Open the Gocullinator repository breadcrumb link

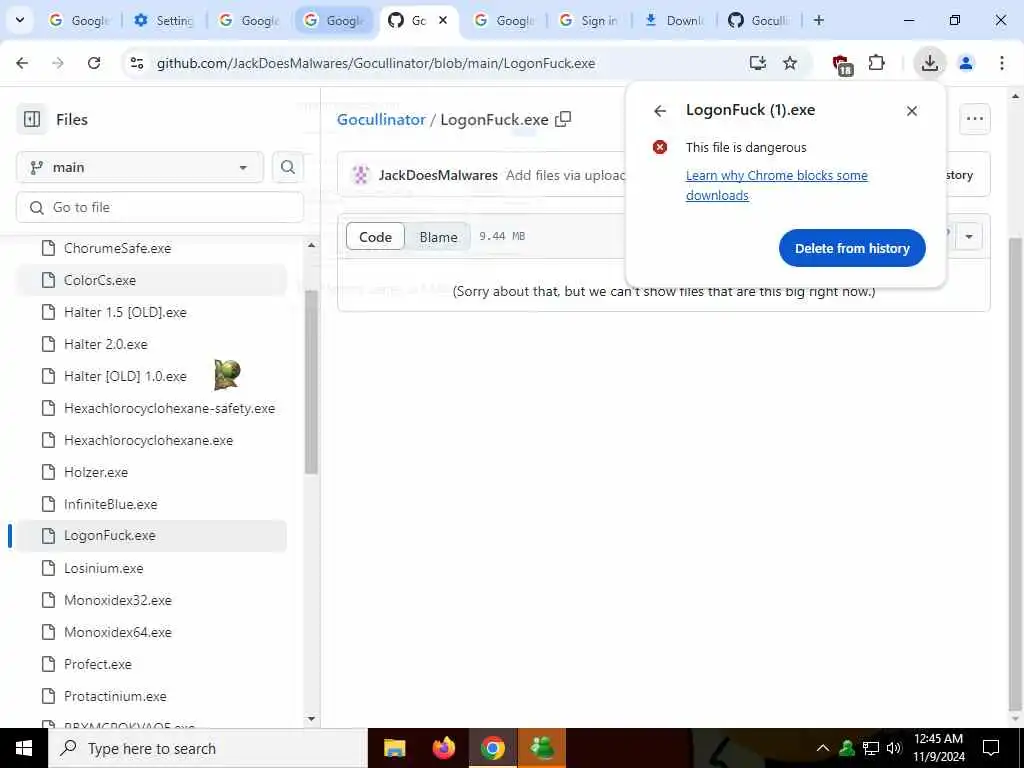381,120
